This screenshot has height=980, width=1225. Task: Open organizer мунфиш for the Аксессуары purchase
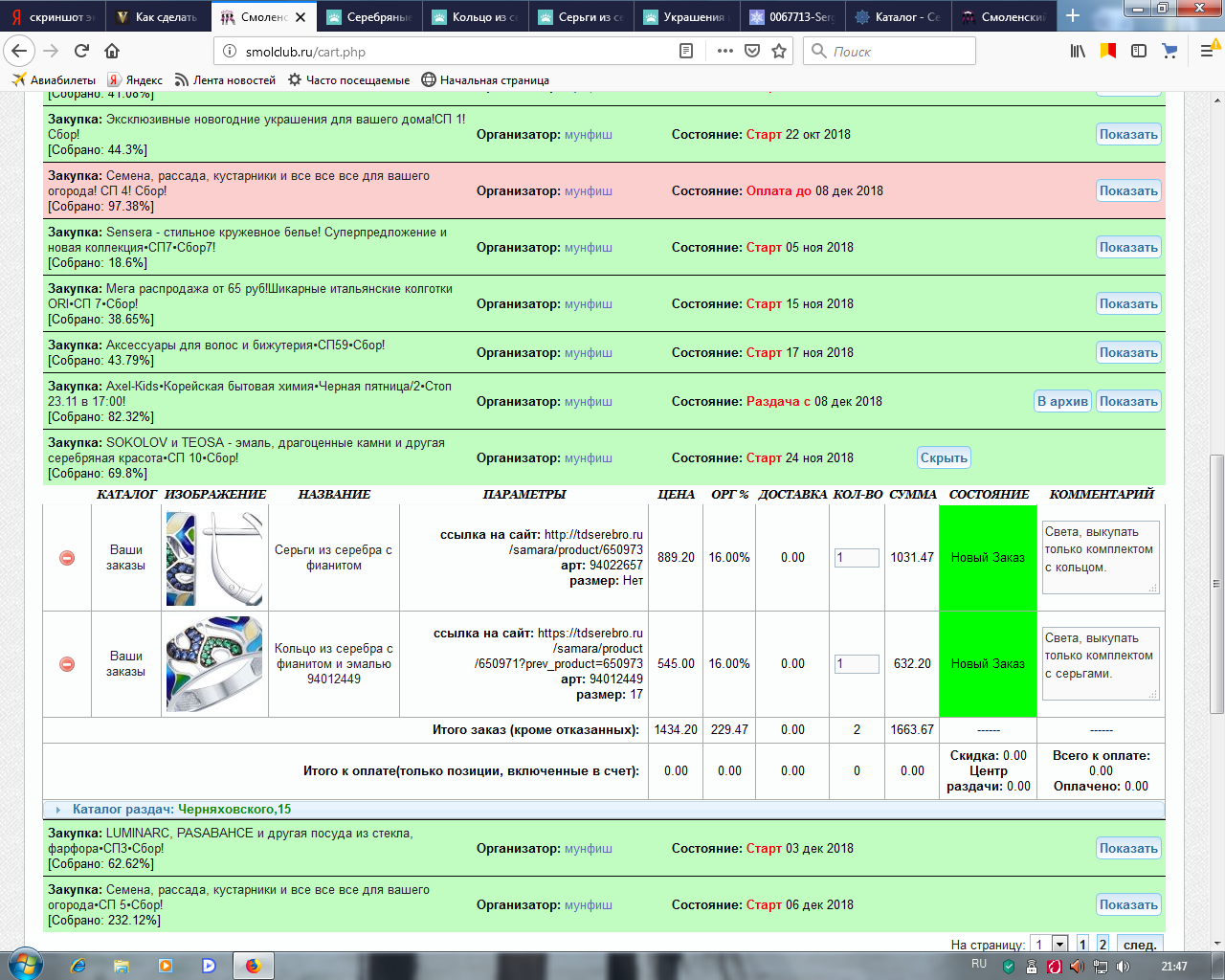pos(588,352)
